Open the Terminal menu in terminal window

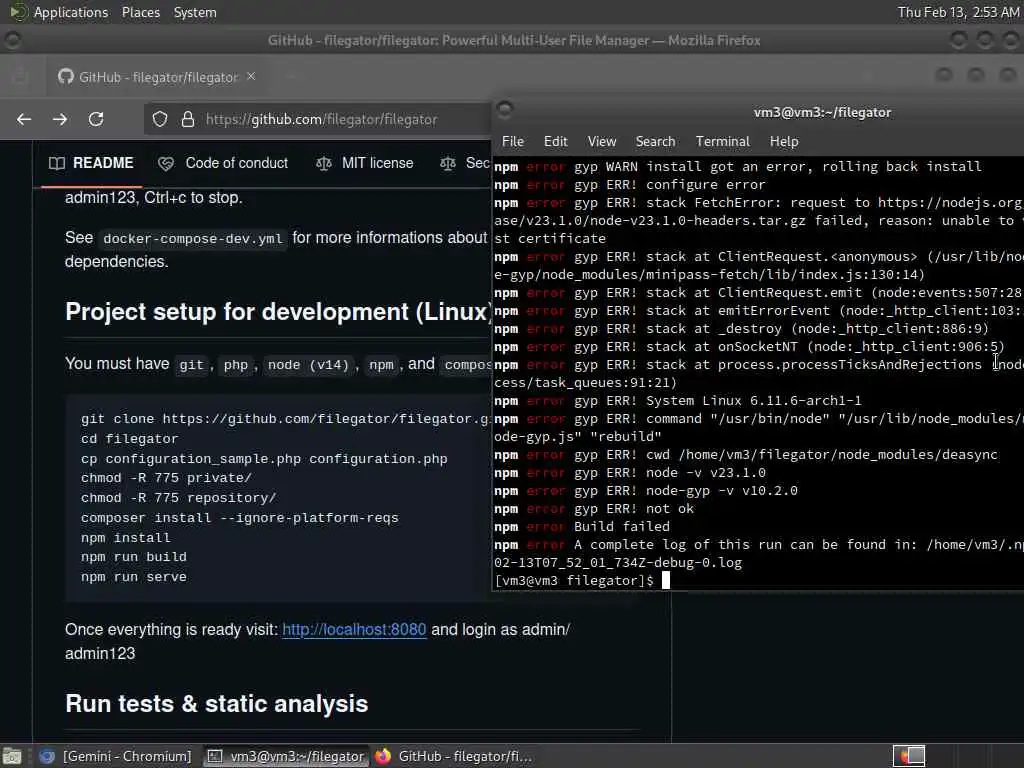coord(722,141)
